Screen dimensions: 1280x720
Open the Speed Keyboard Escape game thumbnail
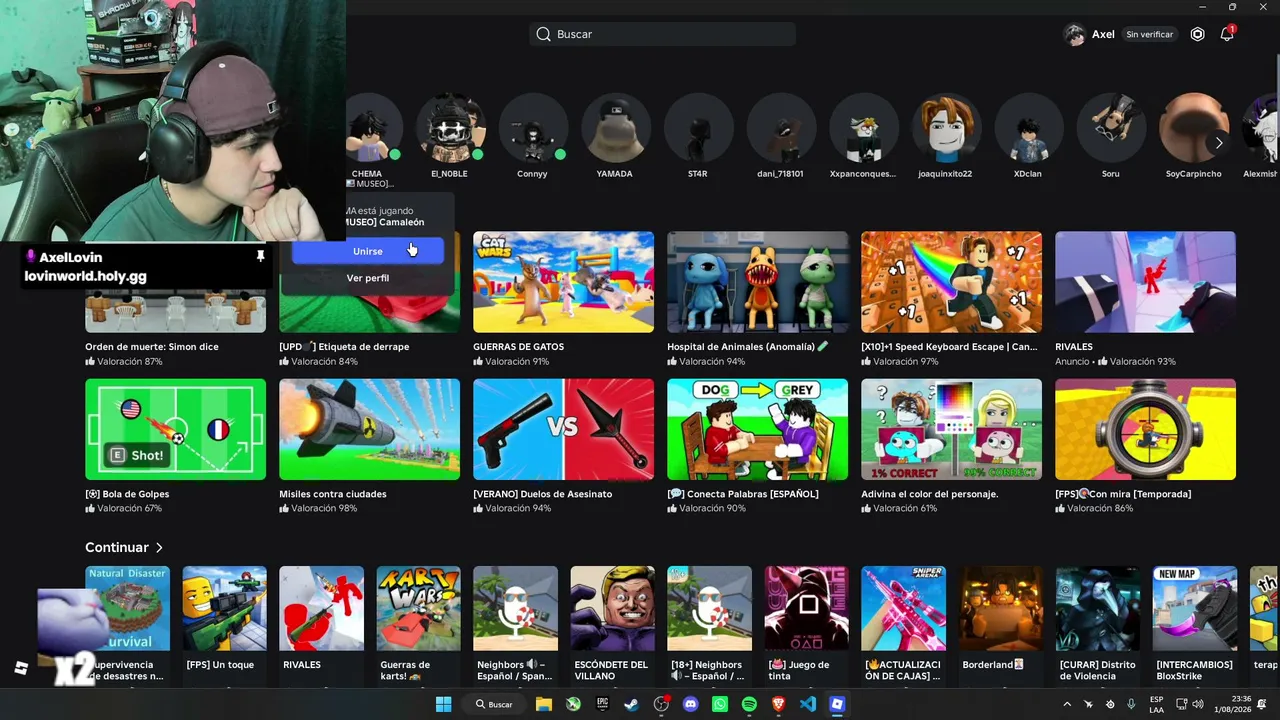[952, 282]
